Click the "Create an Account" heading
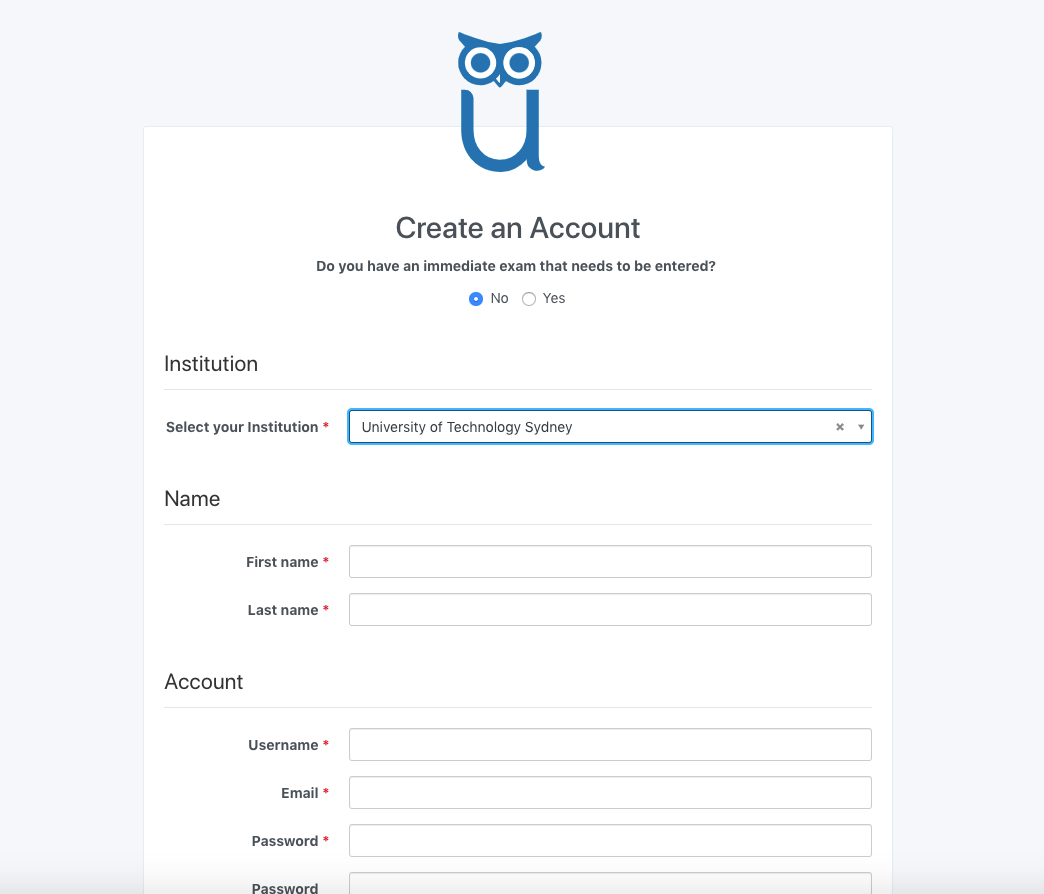1044x894 pixels. (x=518, y=228)
